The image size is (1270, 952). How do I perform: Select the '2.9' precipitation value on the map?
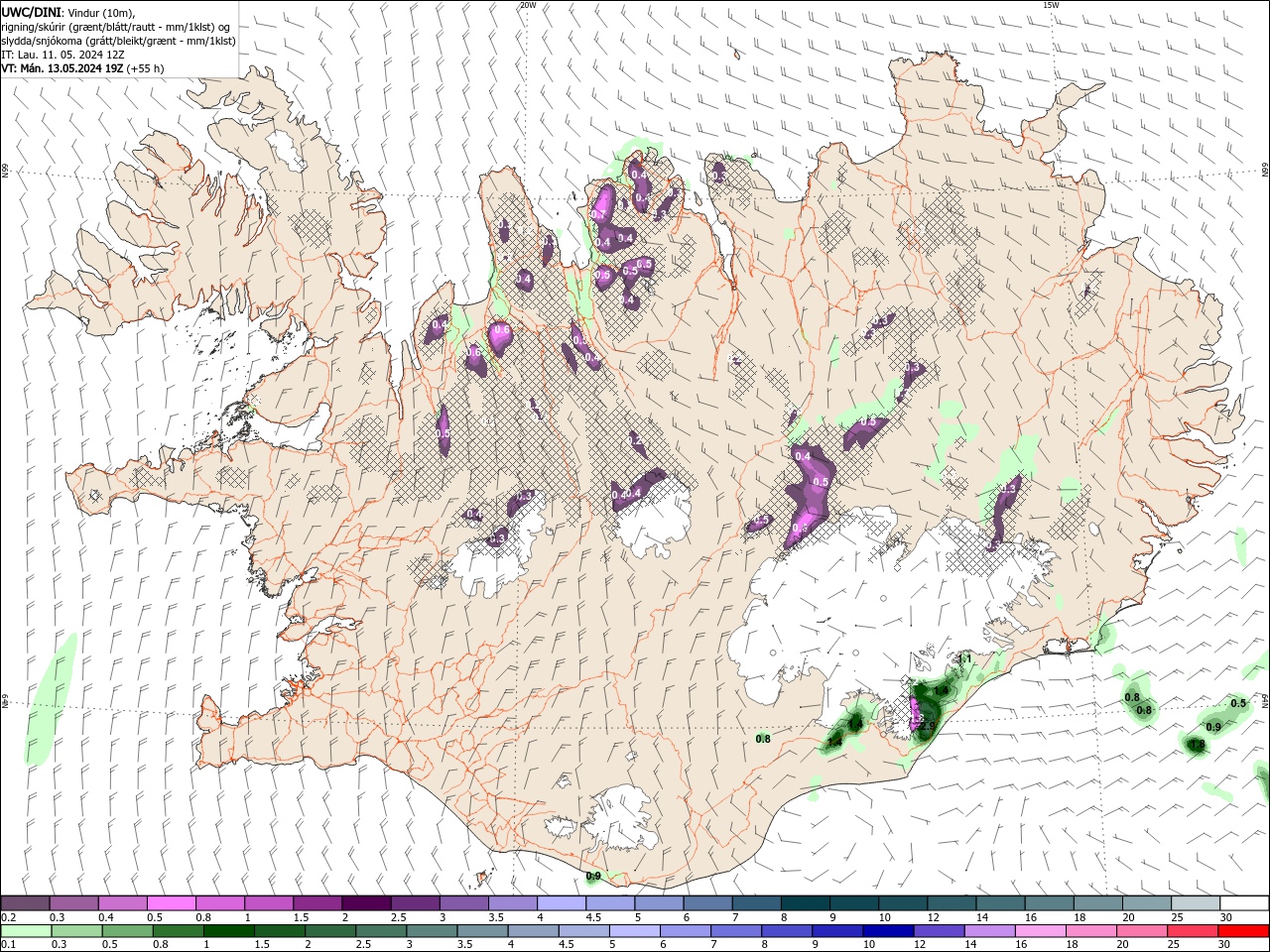click(929, 726)
